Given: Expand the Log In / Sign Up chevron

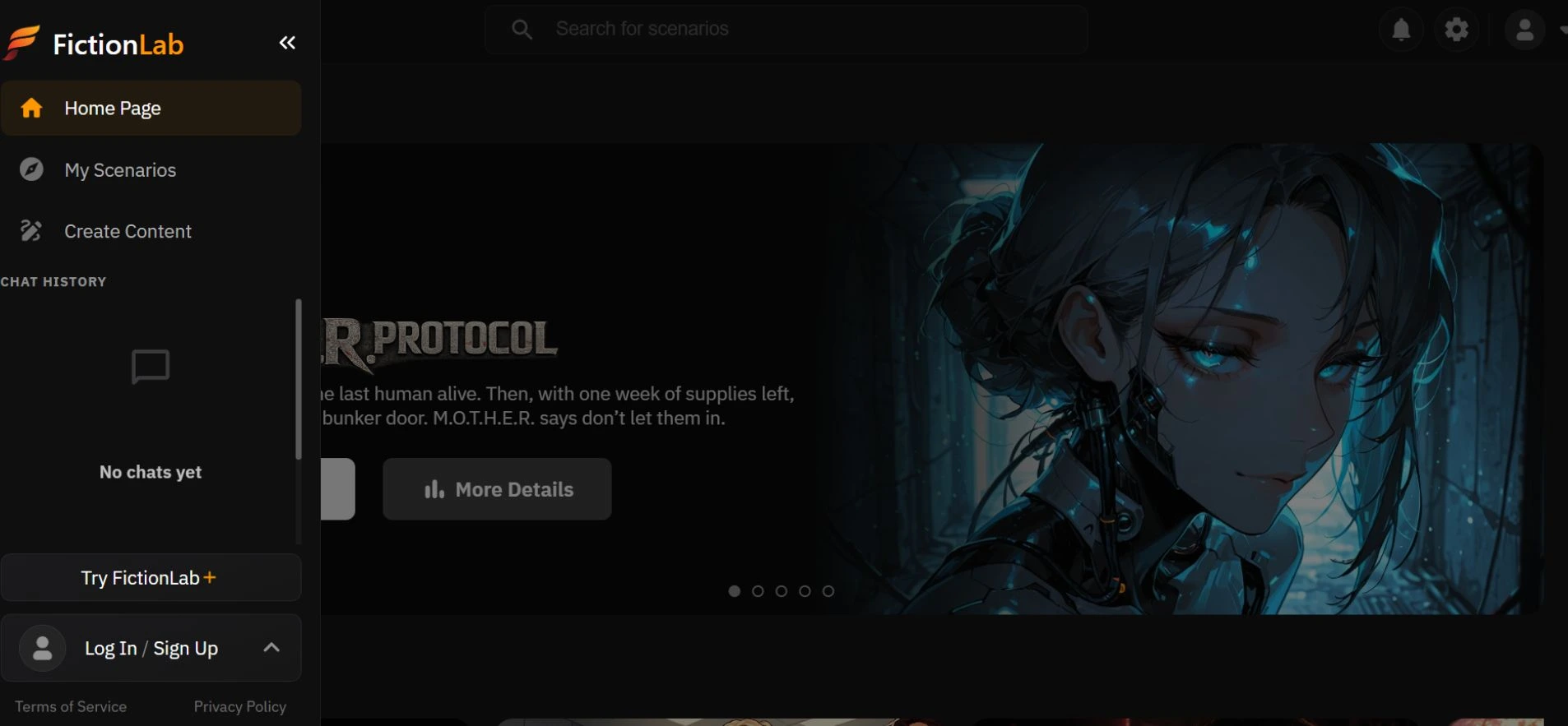Looking at the screenshot, I should click(x=271, y=648).
